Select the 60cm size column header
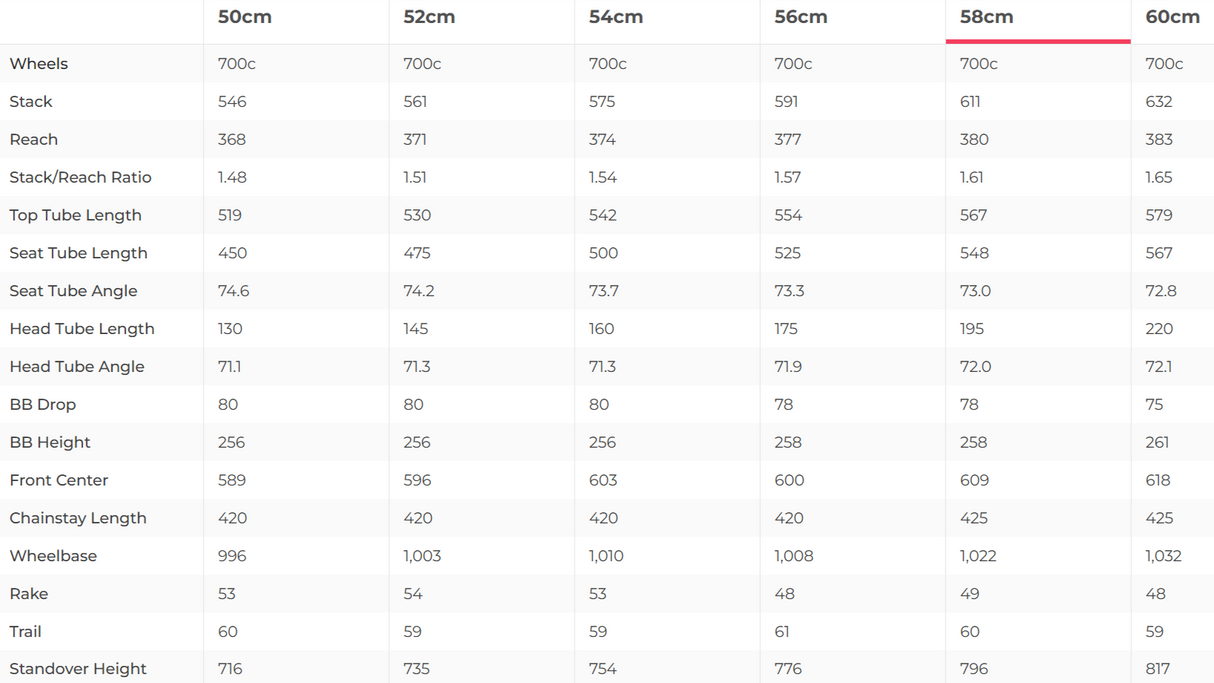Image resolution: width=1214 pixels, height=683 pixels. (x=1172, y=17)
